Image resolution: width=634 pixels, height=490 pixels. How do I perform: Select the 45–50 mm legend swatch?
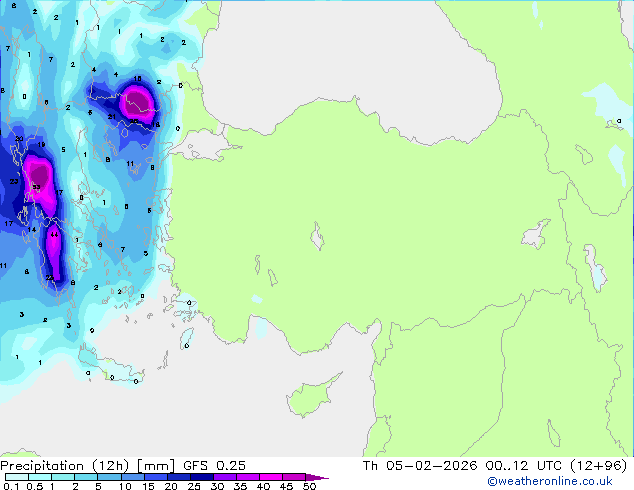294,477
